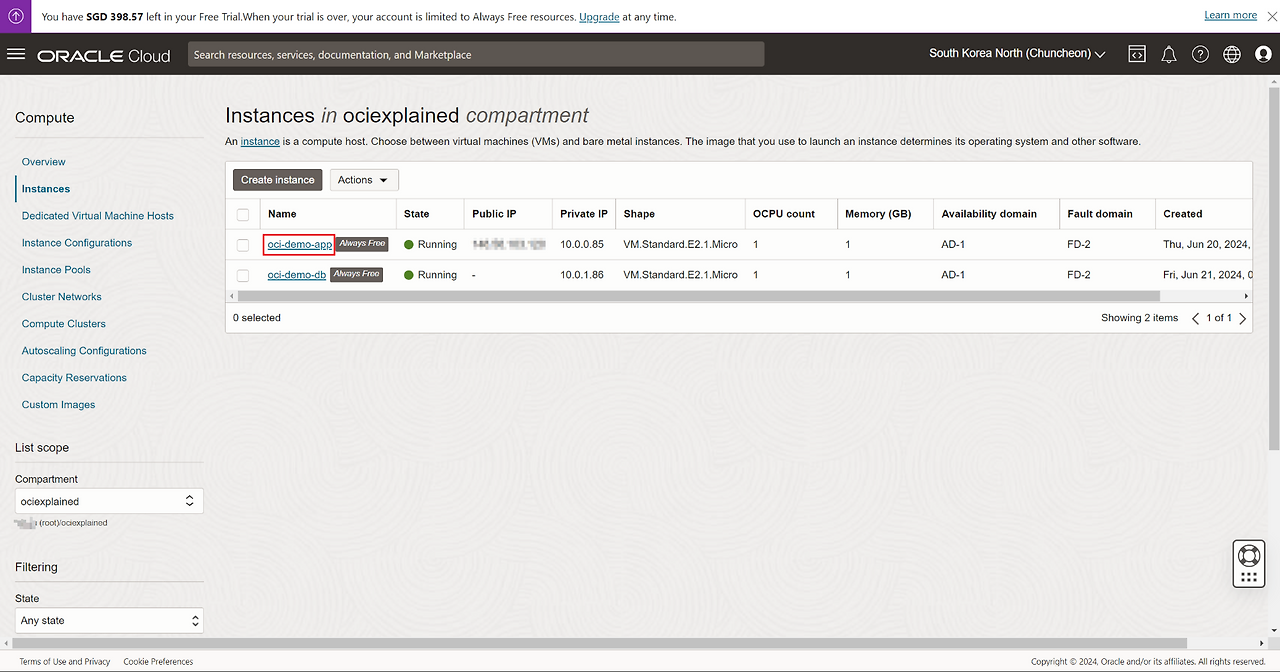Open the notifications bell

(x=1168, y=54)
